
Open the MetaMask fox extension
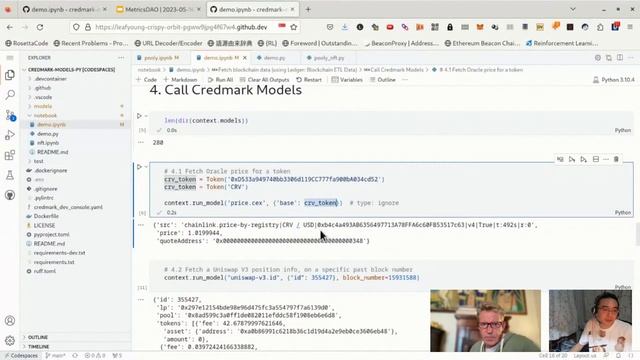coord(480,27)
